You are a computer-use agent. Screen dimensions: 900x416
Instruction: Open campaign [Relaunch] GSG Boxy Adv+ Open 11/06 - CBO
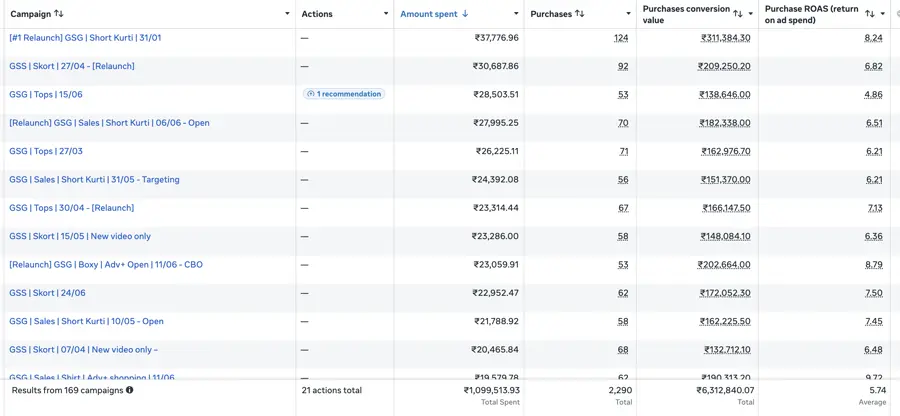106,265
